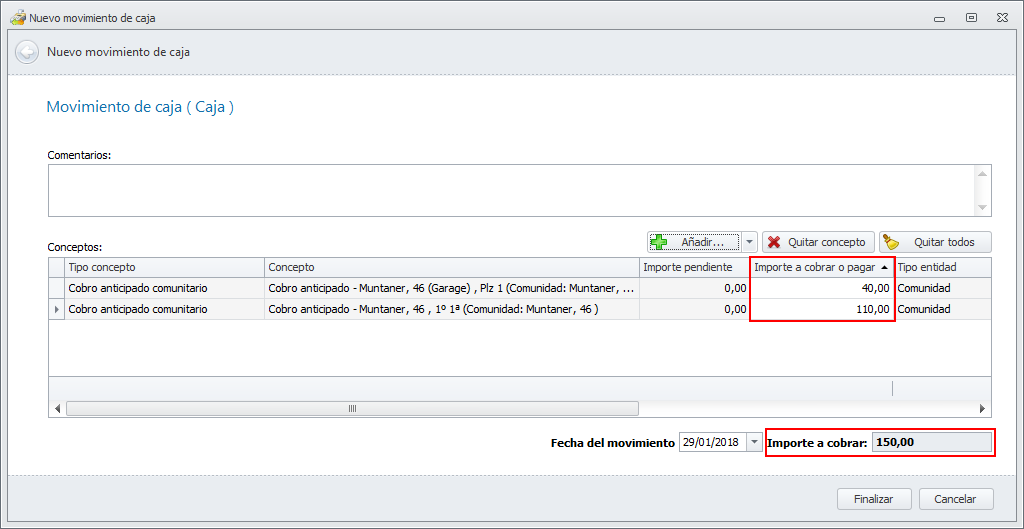Screen dimensions: 1024x529
Task: Click first row's Cobro anticipado comunitario cell
Action: coord(164,288)
